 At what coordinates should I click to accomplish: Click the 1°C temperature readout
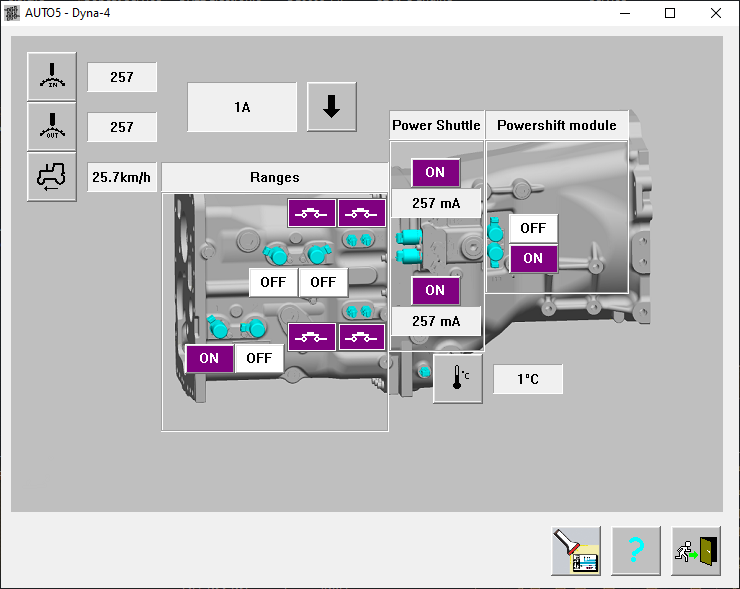528,379
